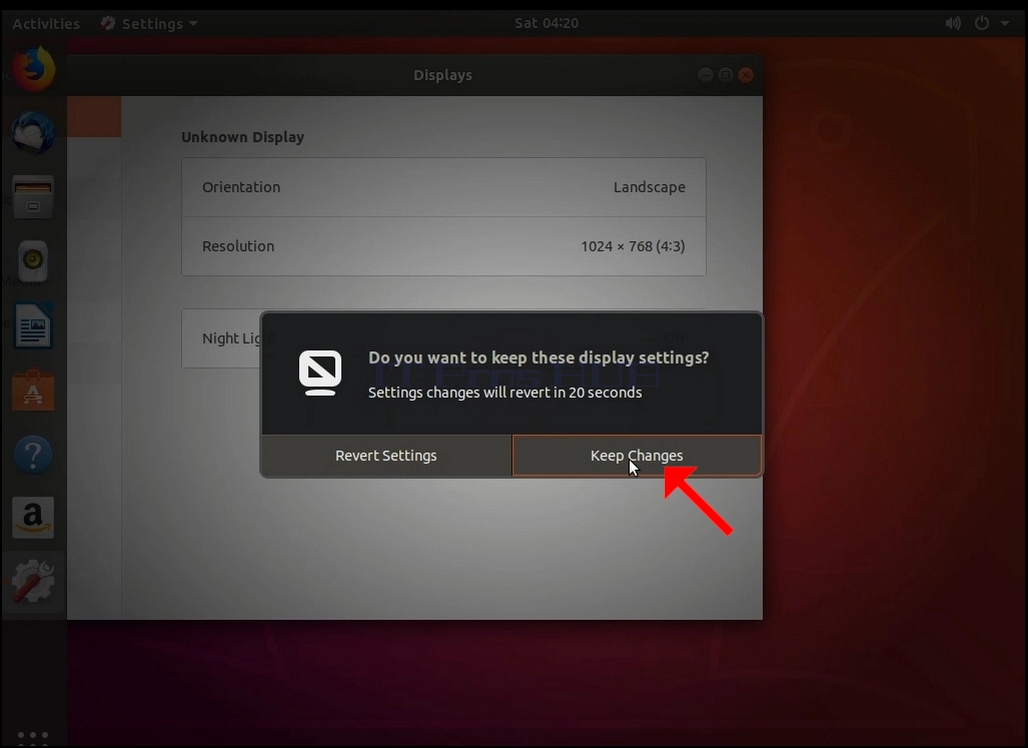Open LibreOffice Writer dock icon
The height and width of the screenshot is (748, 1028).
pos(33,325)
